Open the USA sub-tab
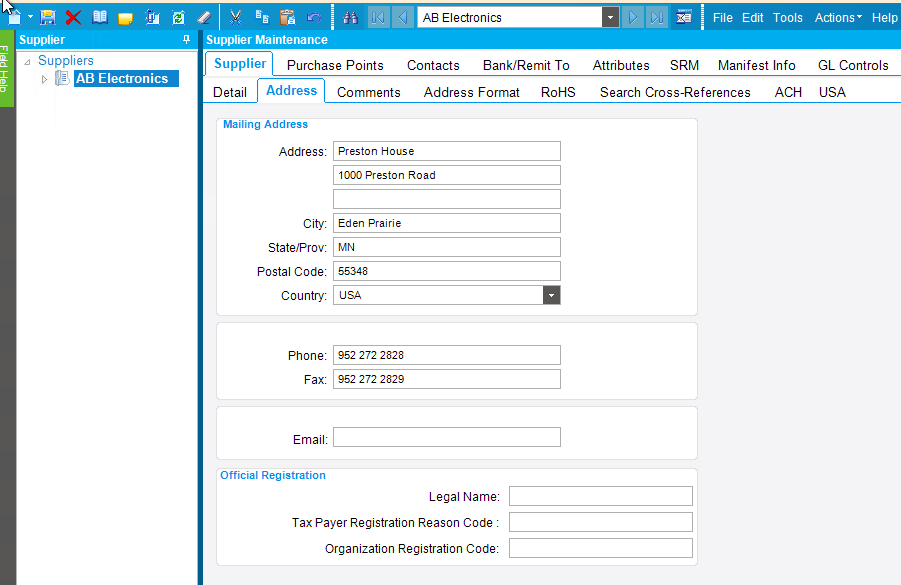 (832, 93)
